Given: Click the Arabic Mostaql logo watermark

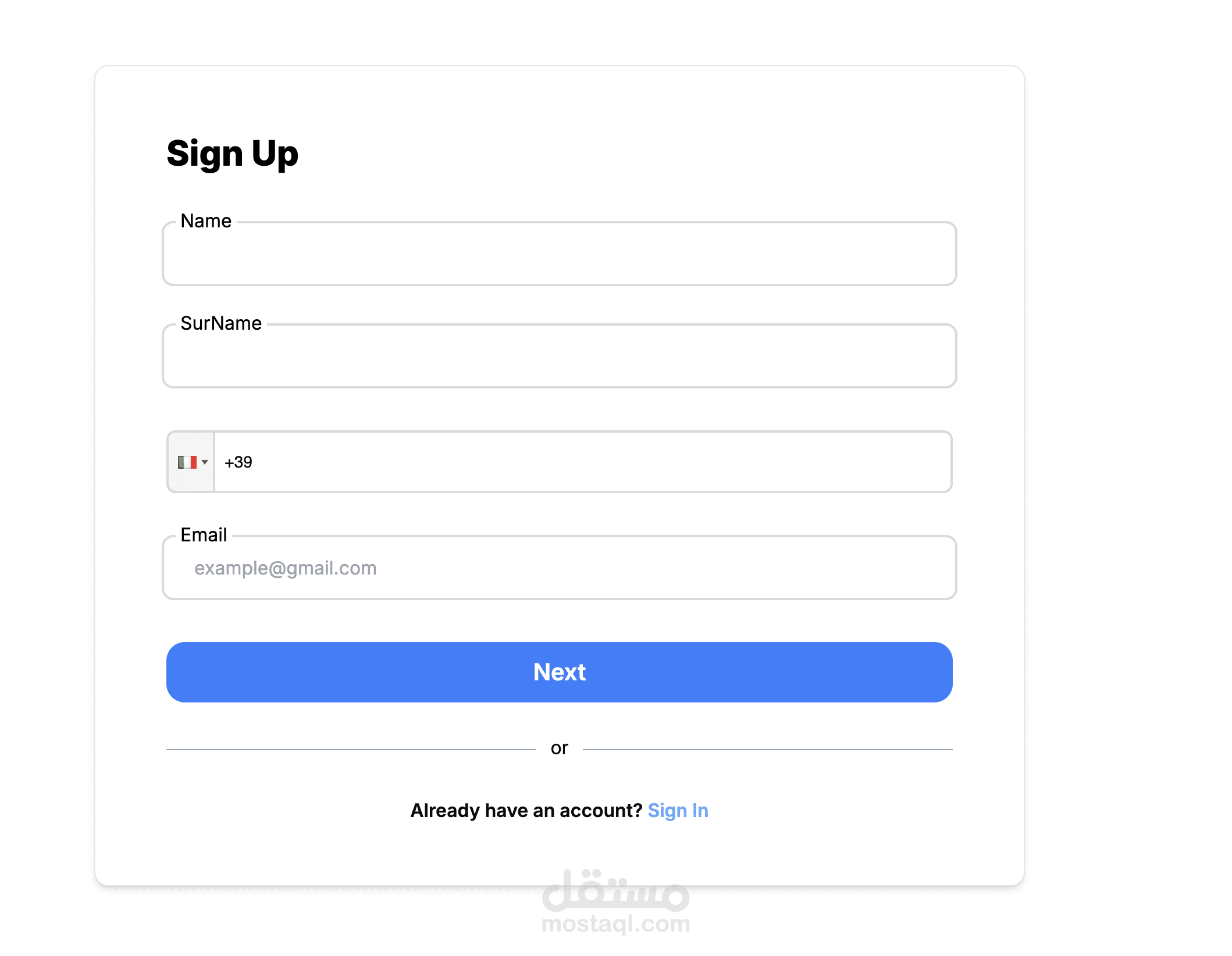Looking at the screenshot, I should [x=616, y=890].
